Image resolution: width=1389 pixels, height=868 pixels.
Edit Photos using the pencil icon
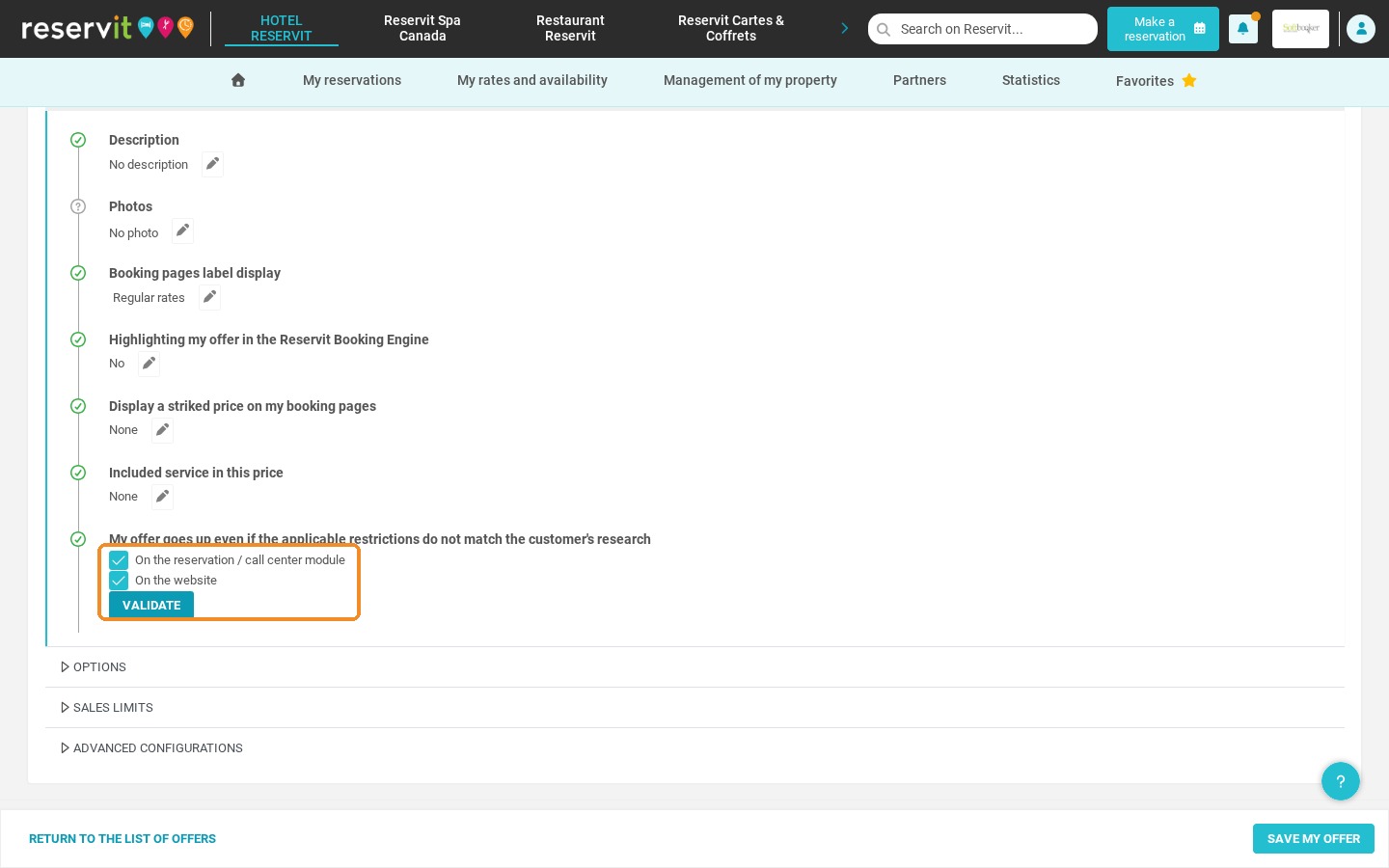coord(182,231)
